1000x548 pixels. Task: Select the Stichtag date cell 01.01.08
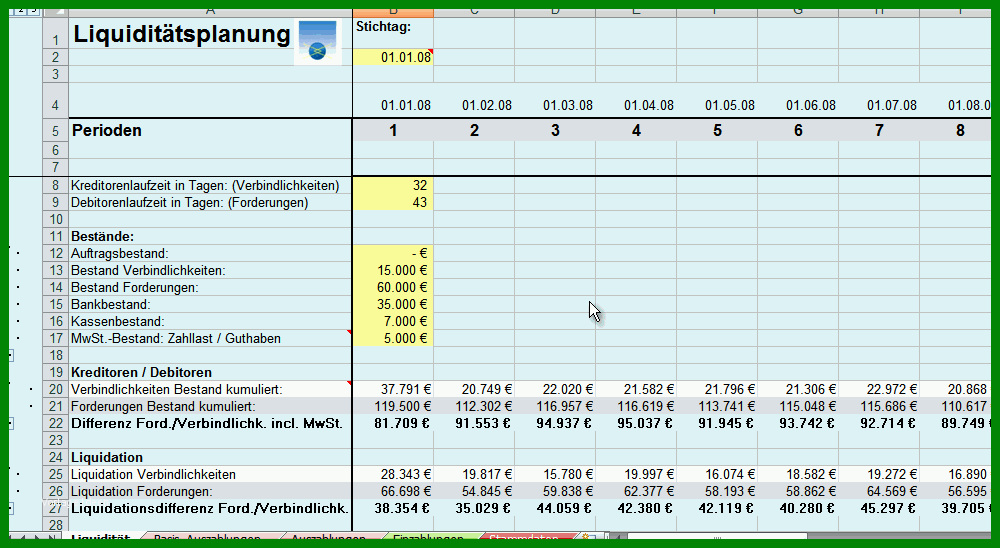tap(393, 57)
